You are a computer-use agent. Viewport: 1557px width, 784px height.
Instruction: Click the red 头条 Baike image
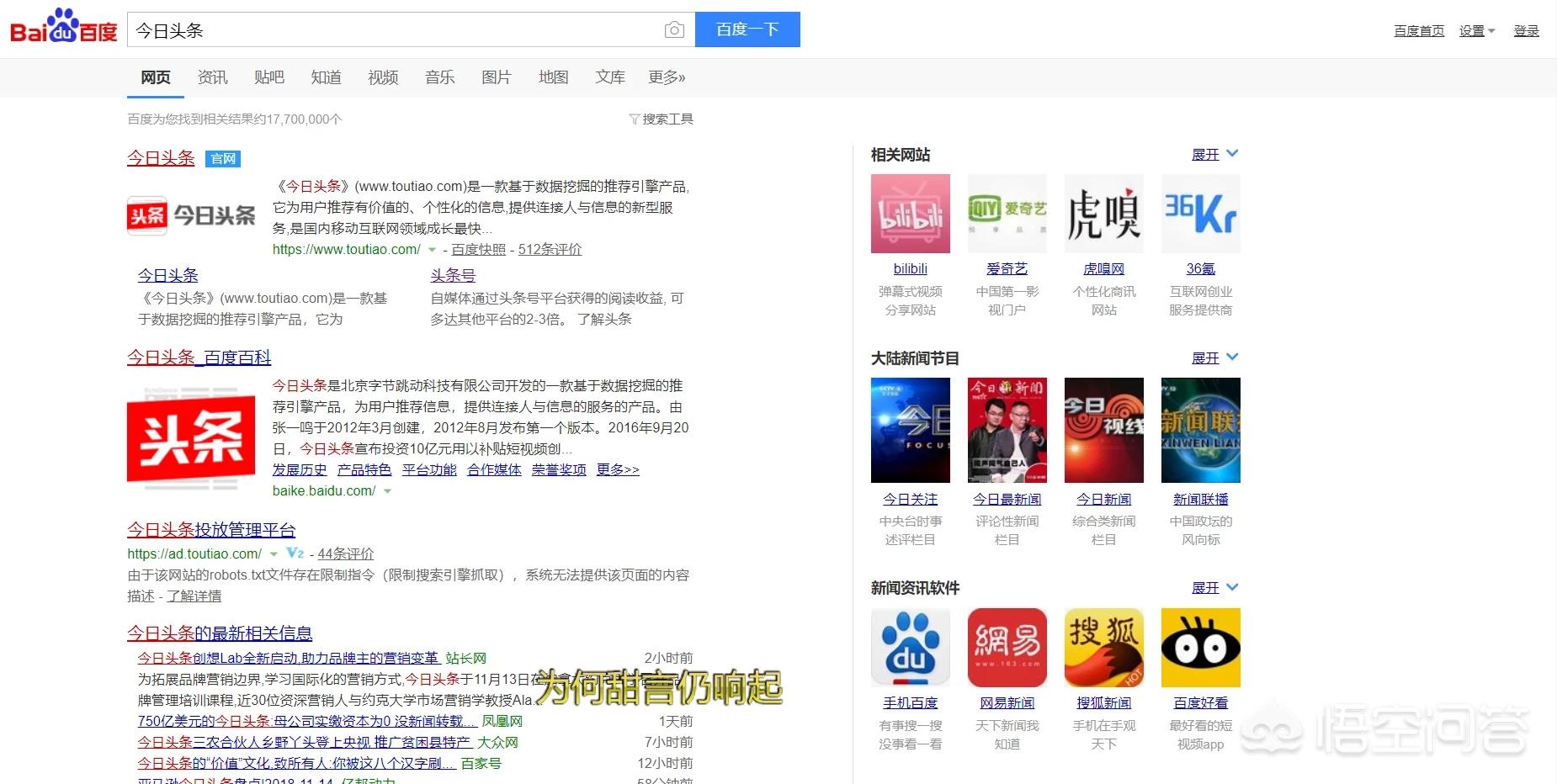[x=191, y=439]
